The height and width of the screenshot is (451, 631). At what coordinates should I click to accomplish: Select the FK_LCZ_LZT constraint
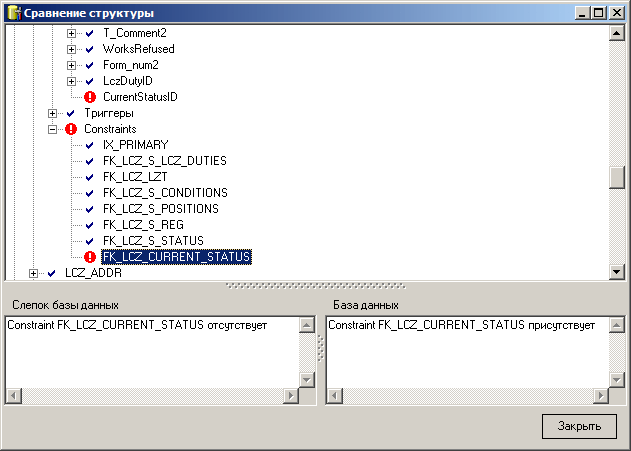click(135, 177)
